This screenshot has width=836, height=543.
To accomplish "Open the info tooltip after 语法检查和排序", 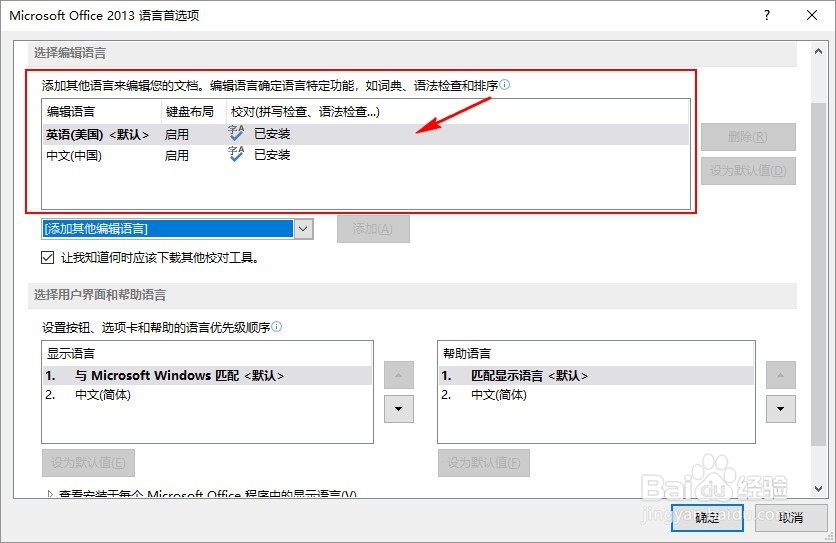I will click(x=504, y=84).
